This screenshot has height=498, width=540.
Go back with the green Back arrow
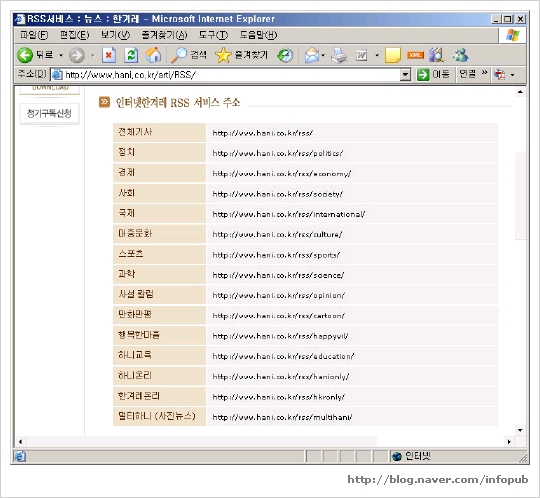click(25, 55)
